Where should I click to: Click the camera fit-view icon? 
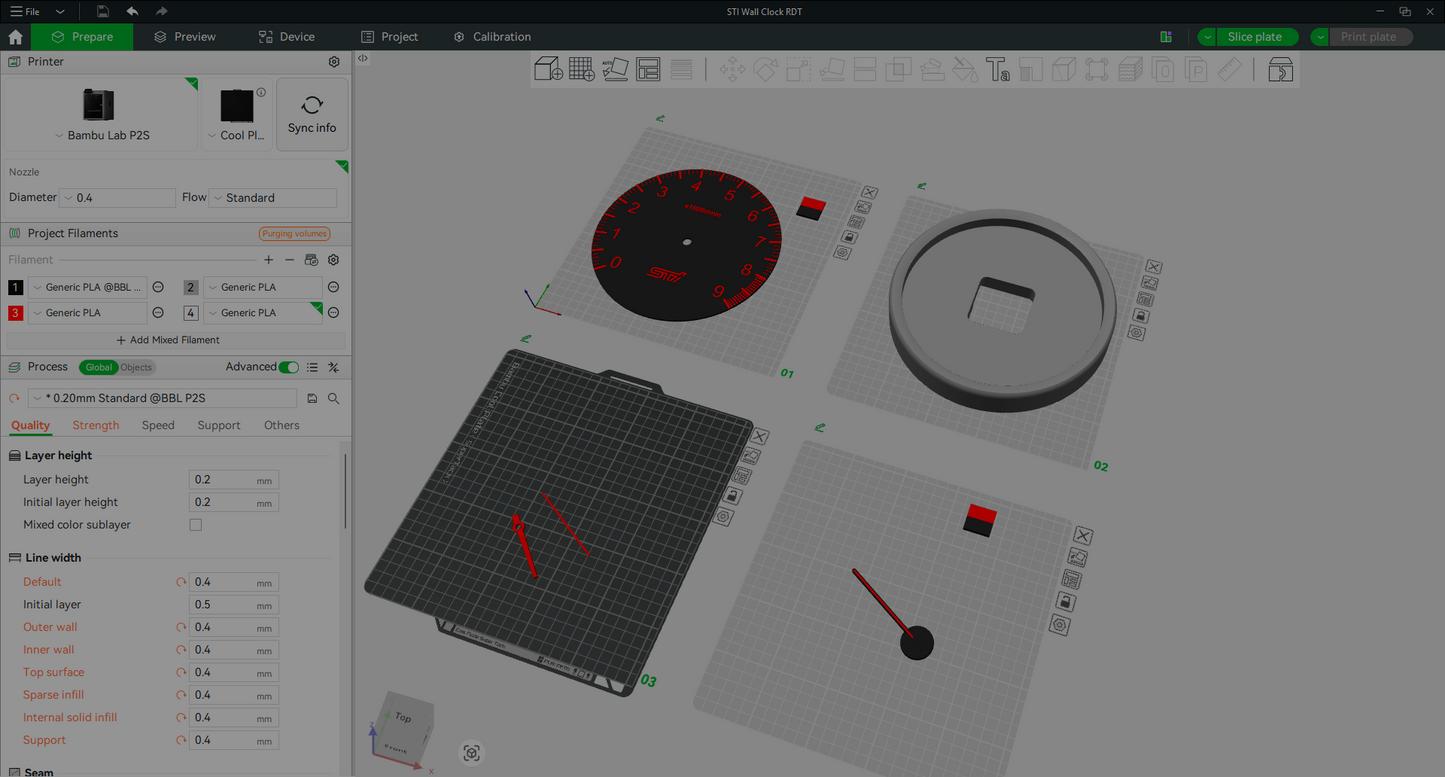472,753
